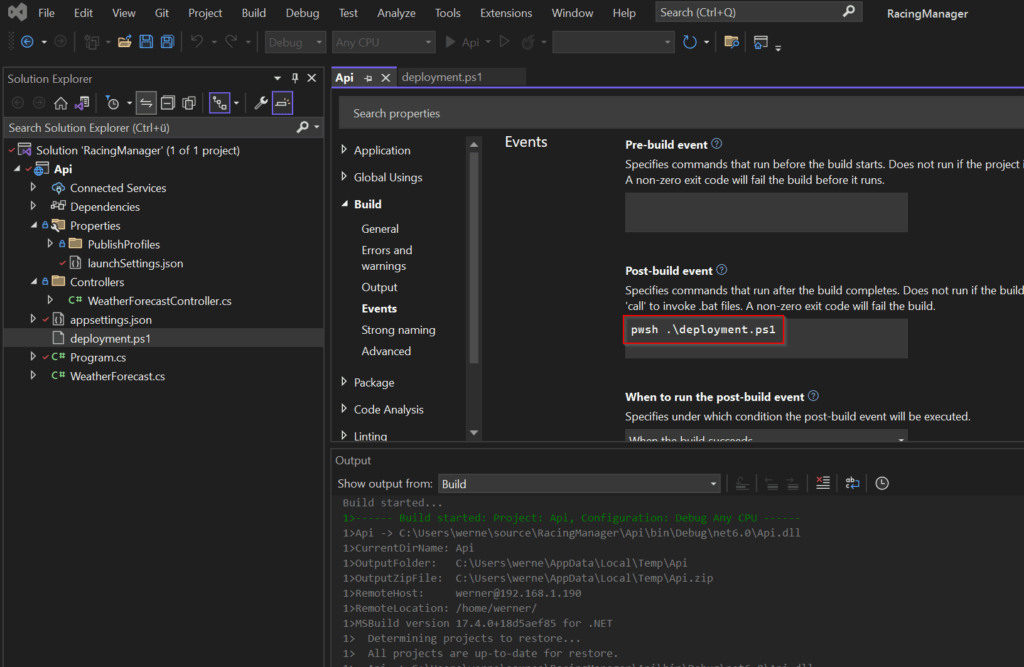Open Properties via the wrench icon

[260, 103]
